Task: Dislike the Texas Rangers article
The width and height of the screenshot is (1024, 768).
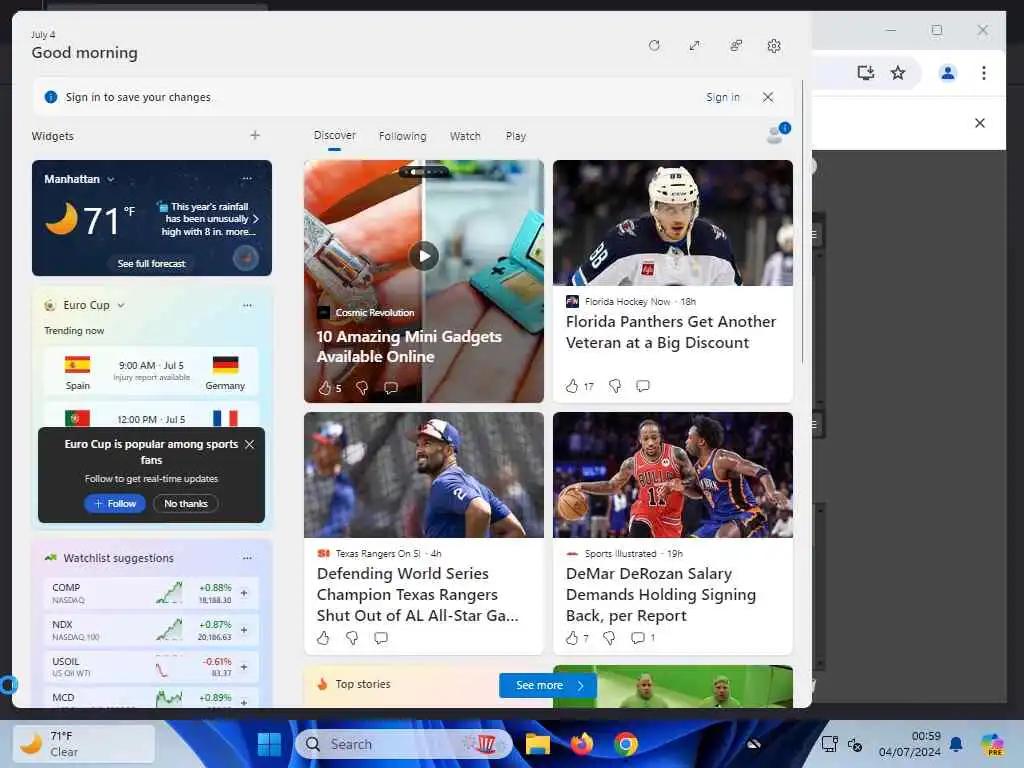Action: coord(351,638)
